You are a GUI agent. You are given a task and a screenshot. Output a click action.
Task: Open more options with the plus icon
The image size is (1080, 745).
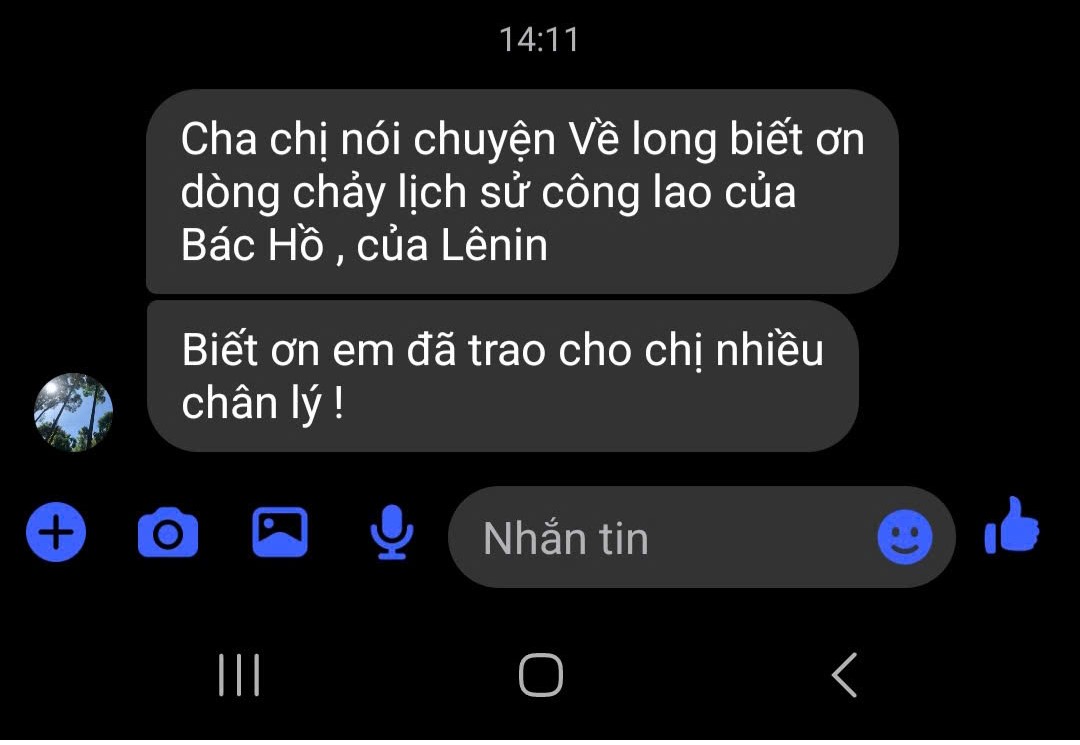[56, 533]
